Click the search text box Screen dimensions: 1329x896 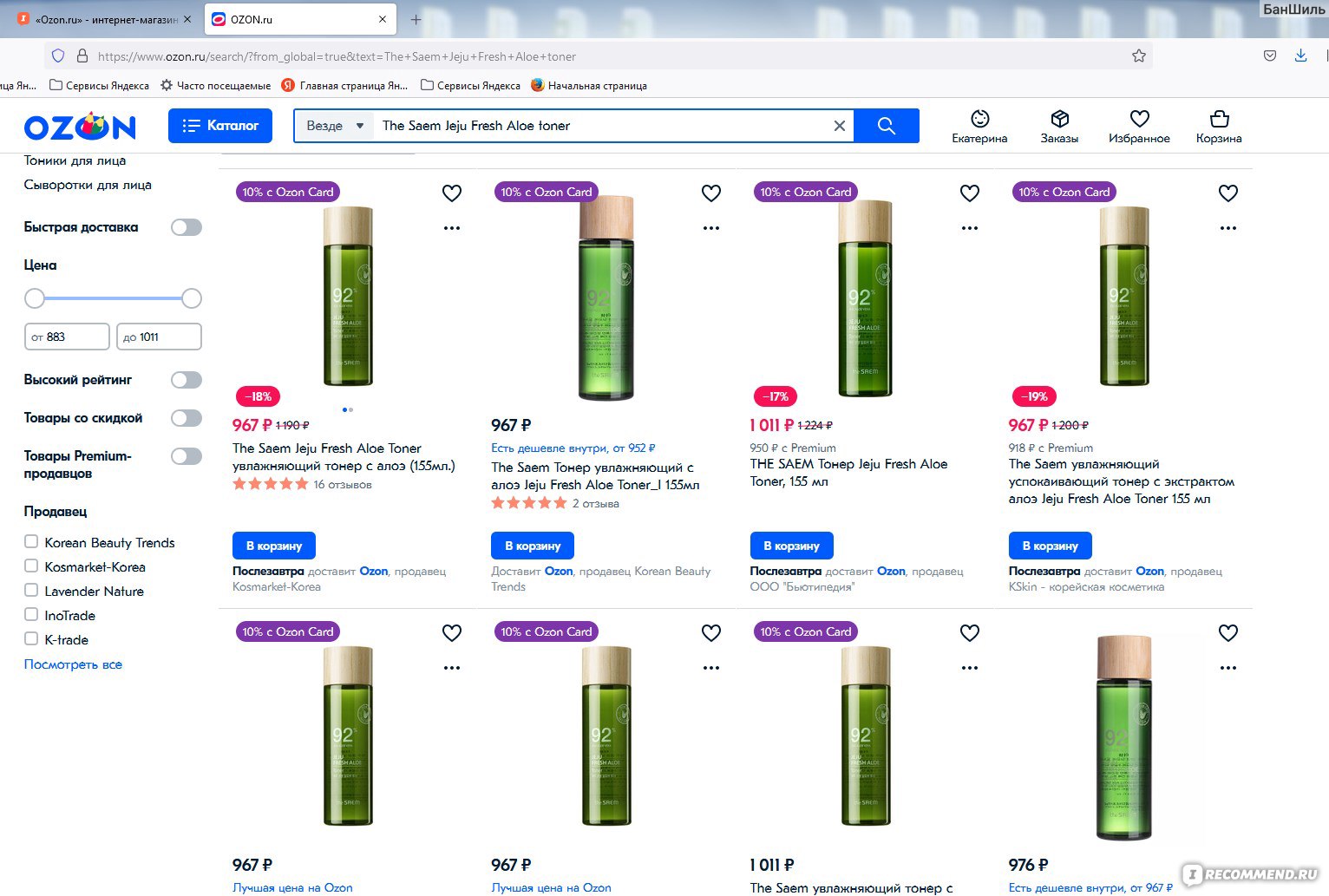[603, 126]
